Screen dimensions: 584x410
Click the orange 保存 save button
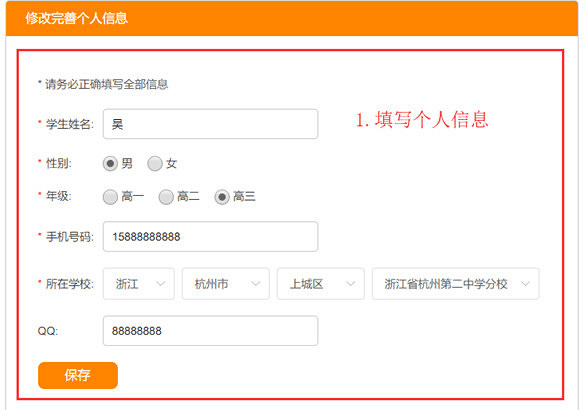(x=78, y=375)
